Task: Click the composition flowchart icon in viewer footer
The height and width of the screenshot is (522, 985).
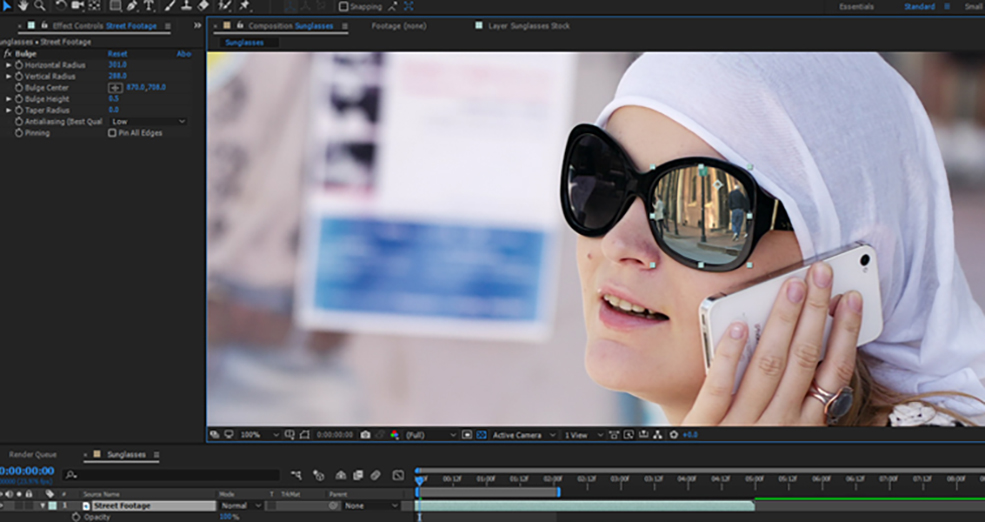Action: tap(658, 435)
